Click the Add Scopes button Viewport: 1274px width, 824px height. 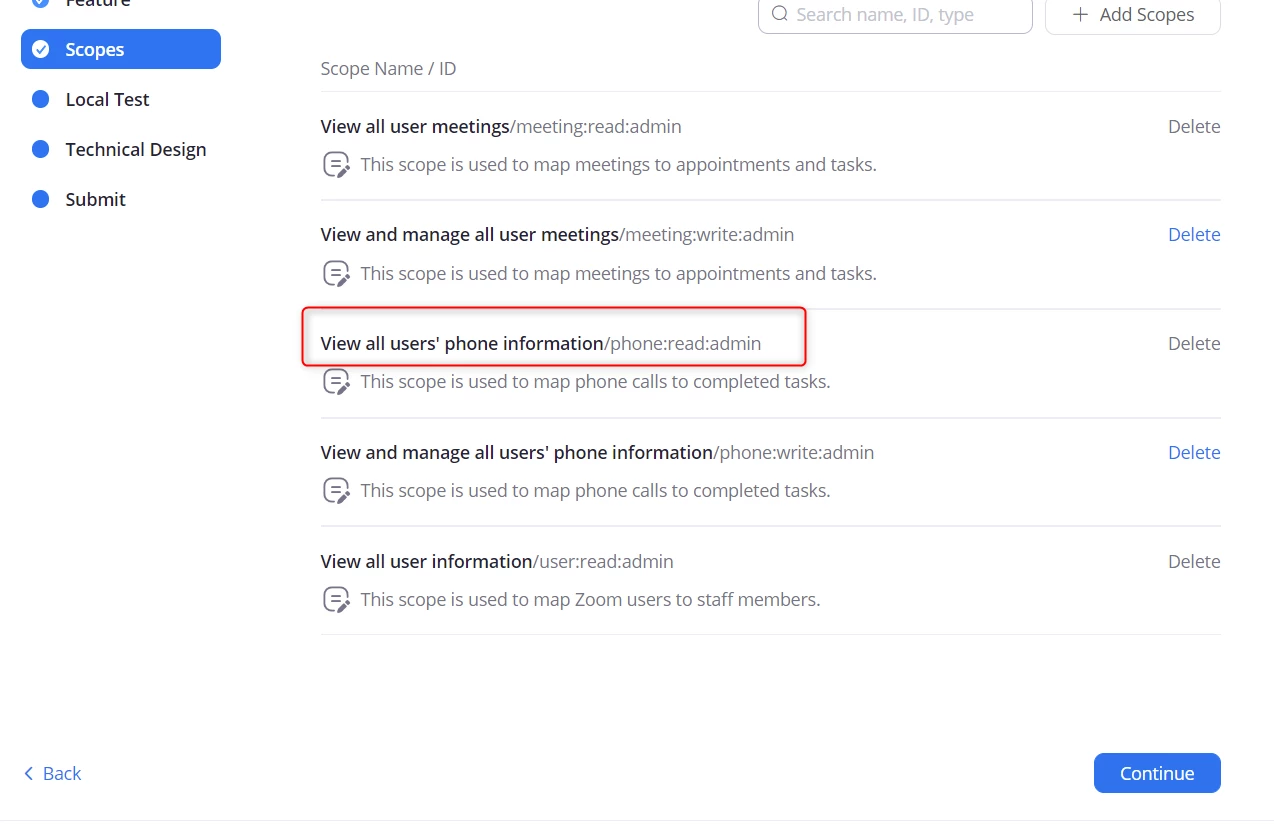tap(1133, 14)
